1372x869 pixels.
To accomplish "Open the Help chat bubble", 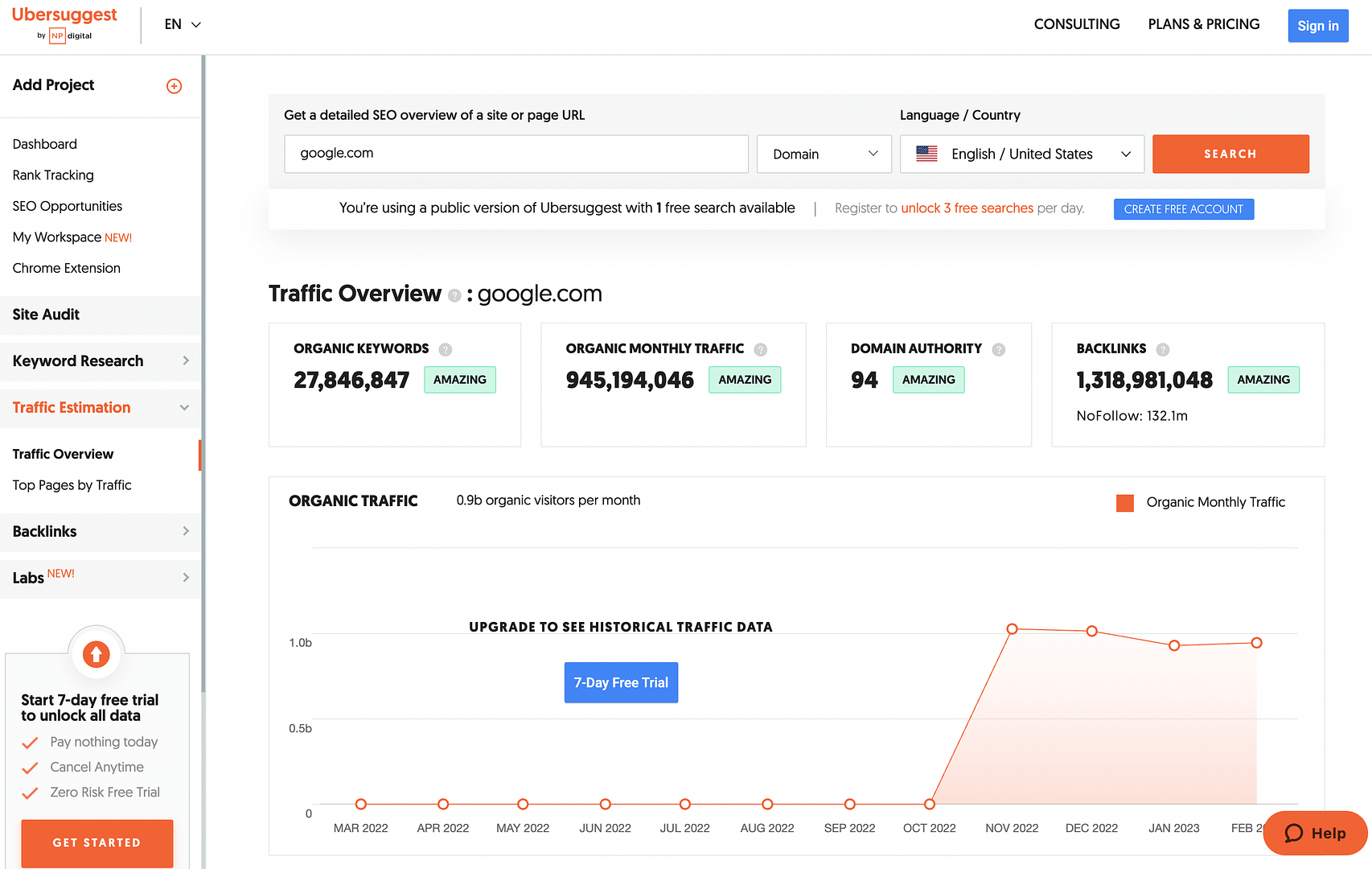I will point(1314,833).
